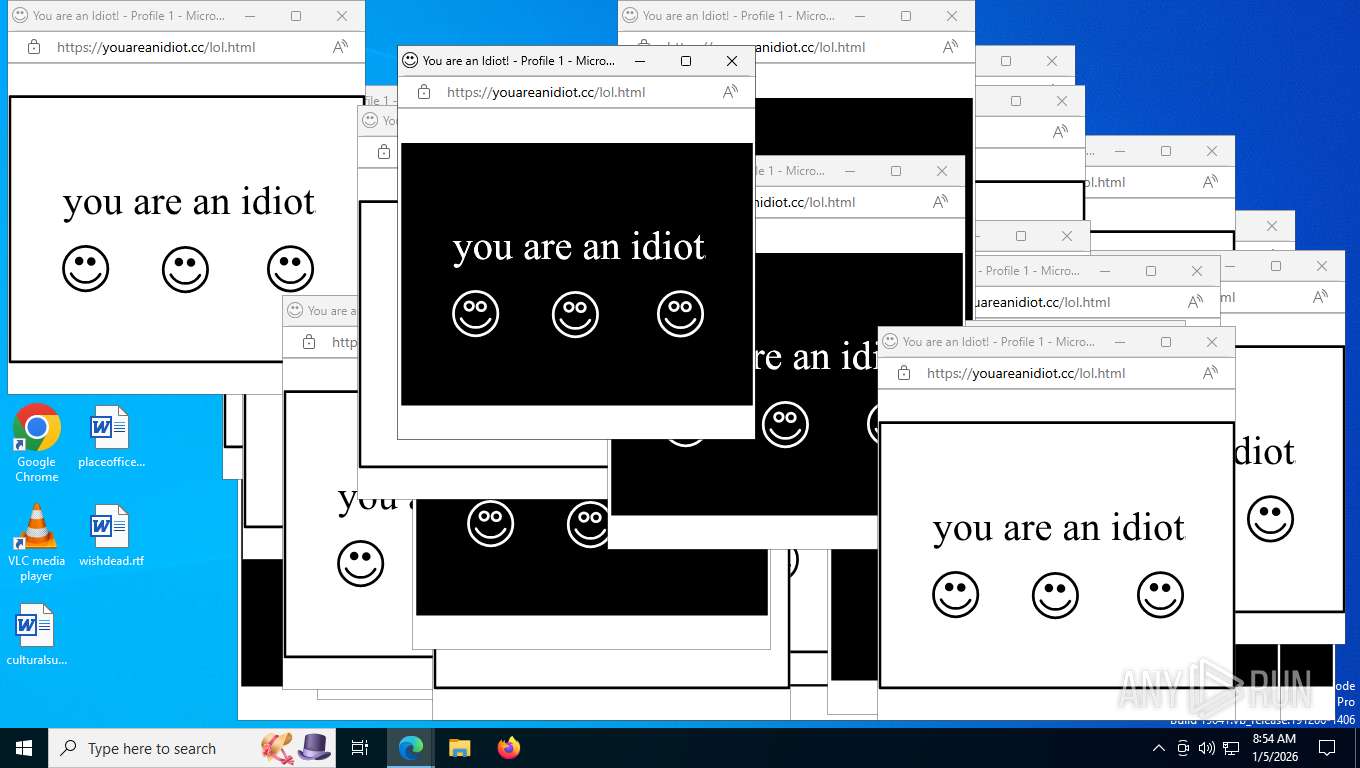The height and width of the screenshot is (768, 1360).
Task: Click lock icon in top-left white window
Action: 34,47
